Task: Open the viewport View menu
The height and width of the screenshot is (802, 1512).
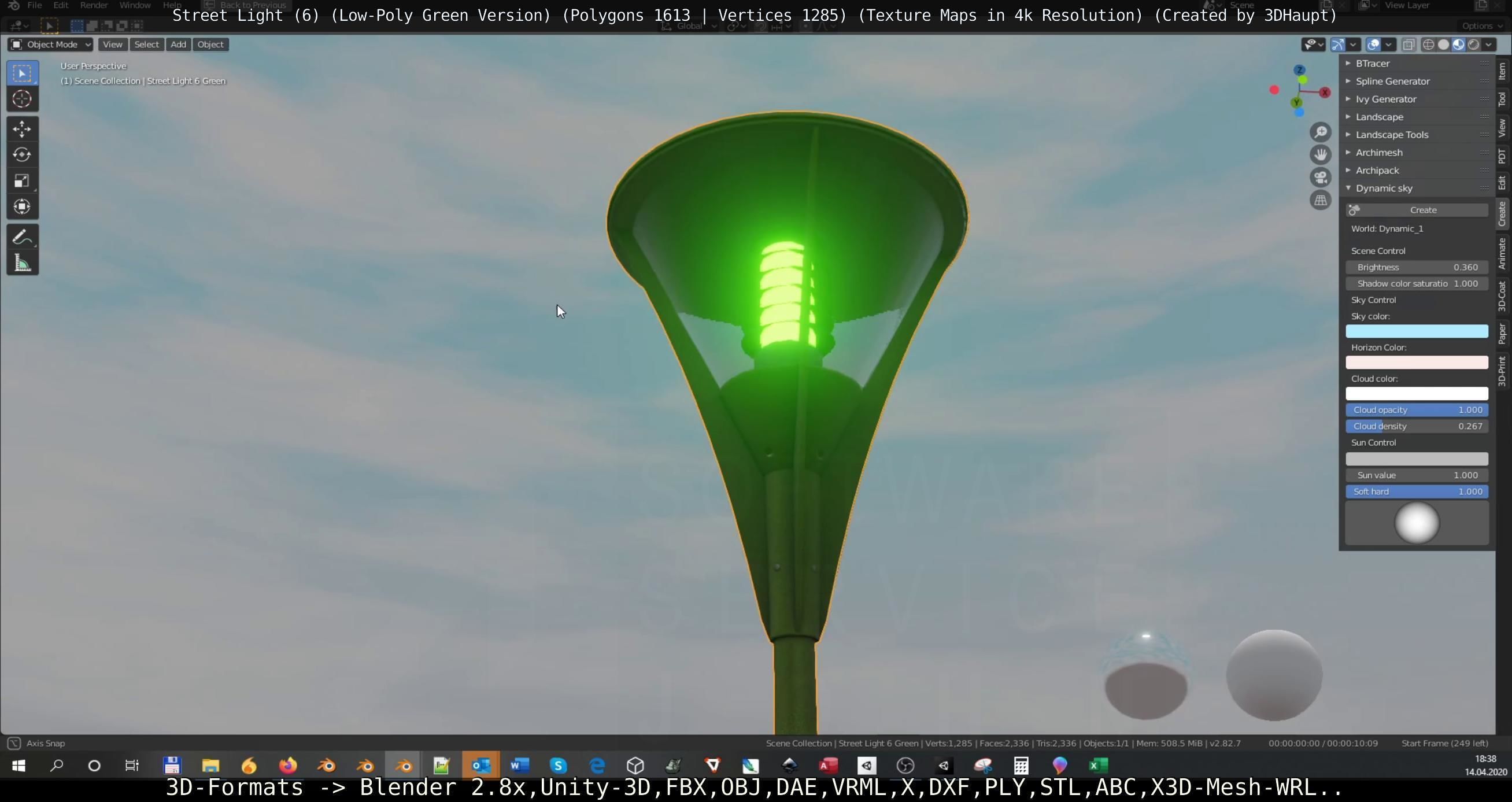Action: 112,45
